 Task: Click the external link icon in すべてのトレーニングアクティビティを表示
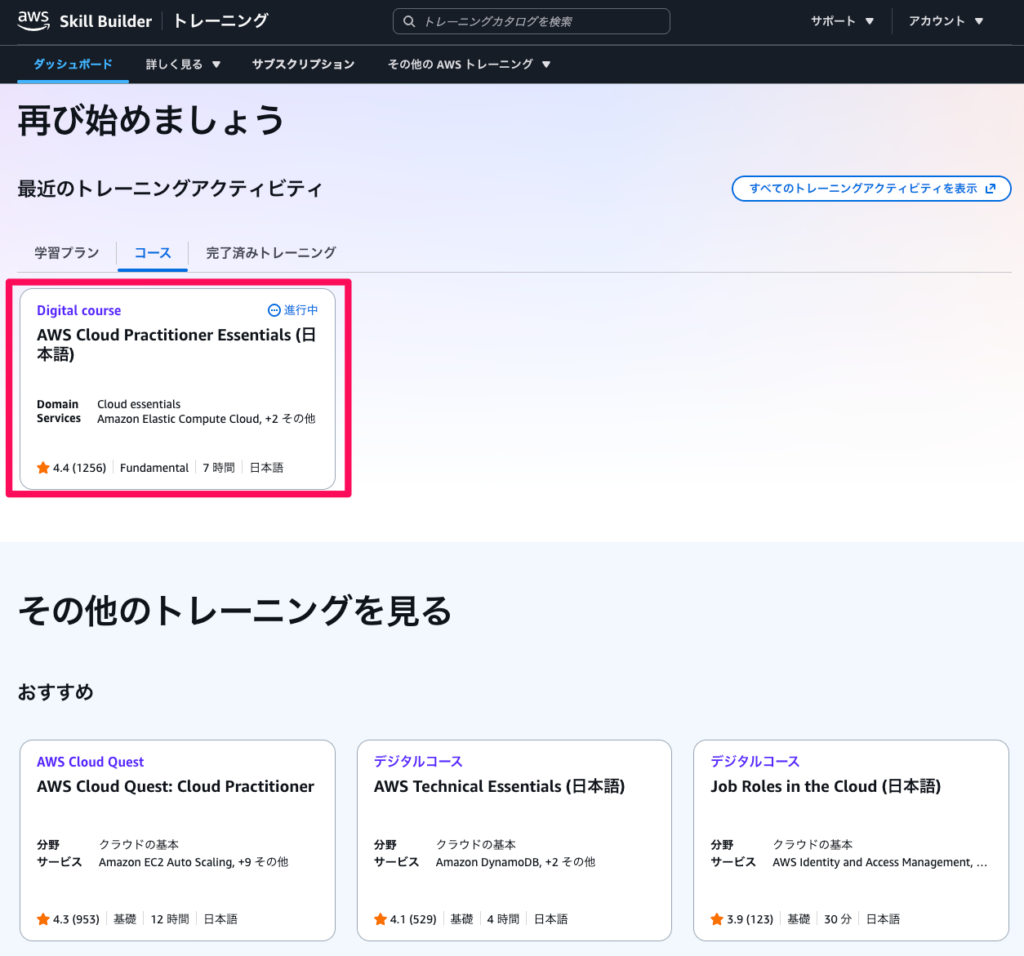(991, 188)
